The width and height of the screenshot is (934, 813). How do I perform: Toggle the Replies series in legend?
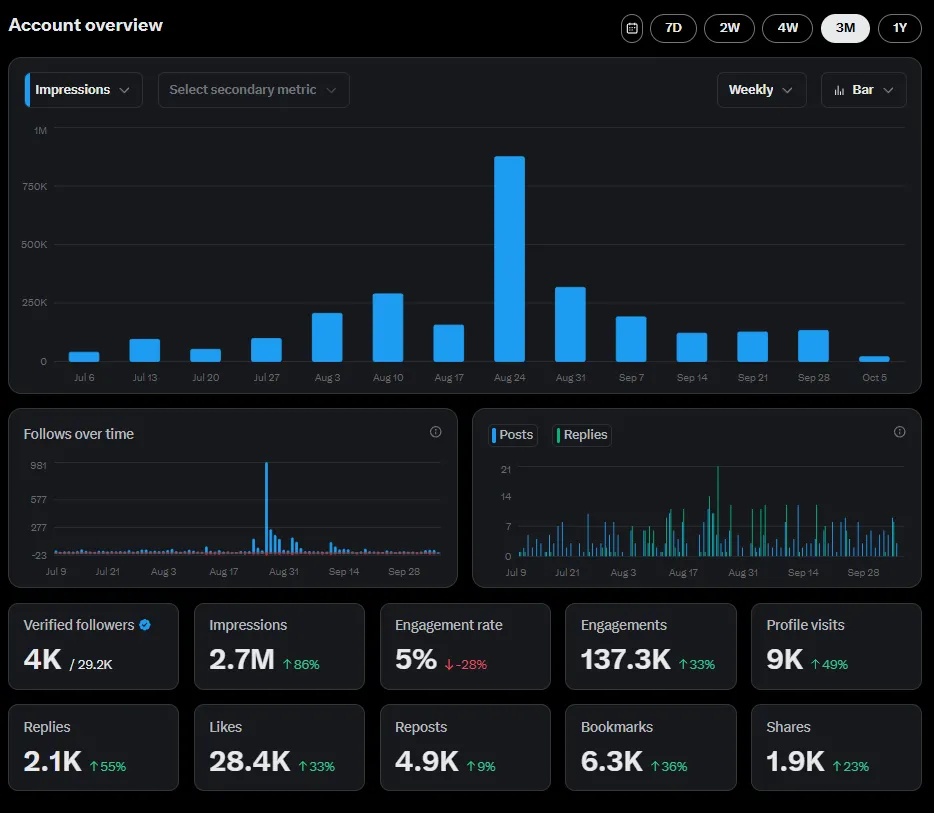(x=582, y=435)
